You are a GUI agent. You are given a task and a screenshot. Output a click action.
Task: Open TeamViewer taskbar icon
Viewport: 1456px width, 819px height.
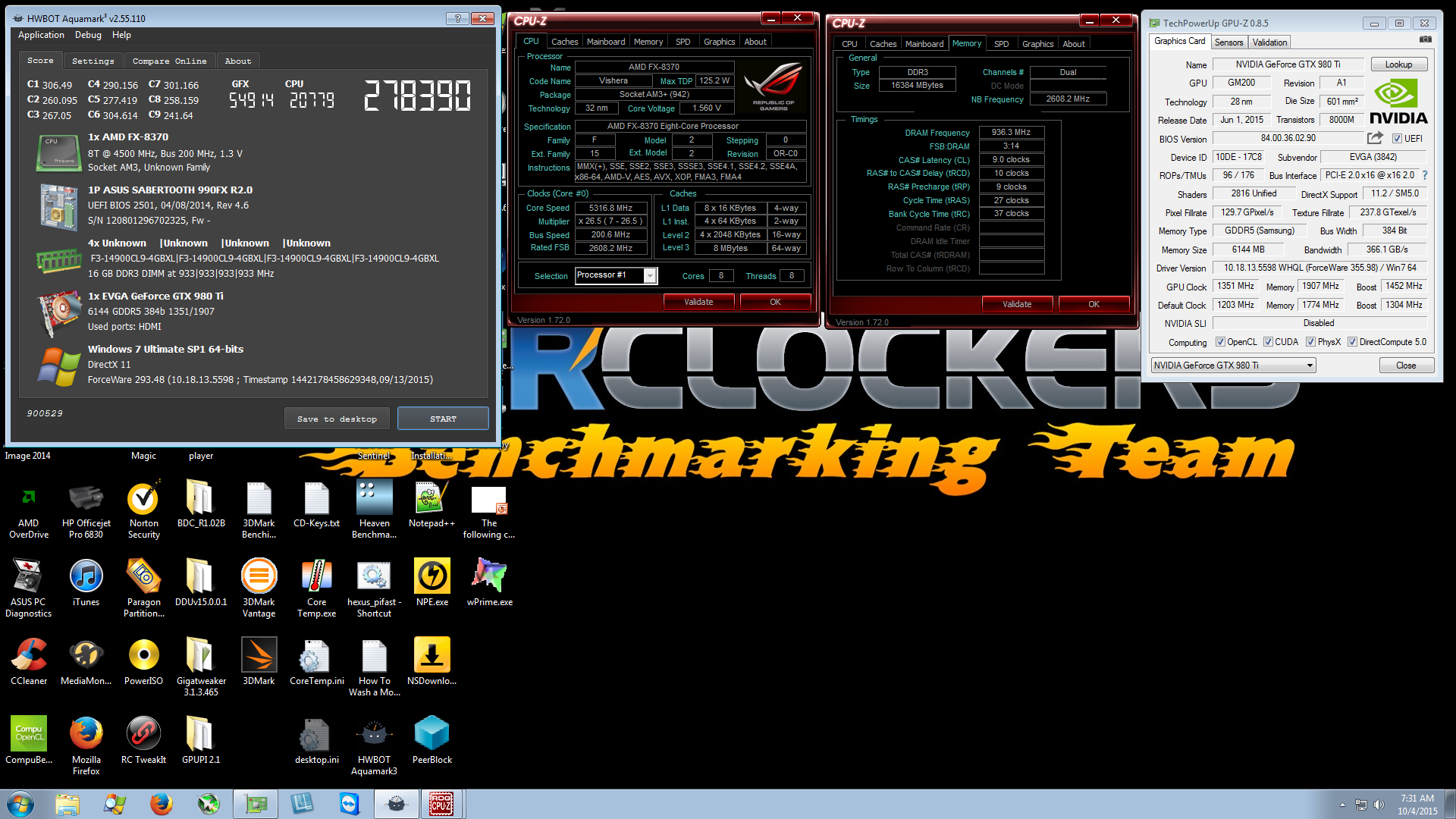[x=349, y=804]
